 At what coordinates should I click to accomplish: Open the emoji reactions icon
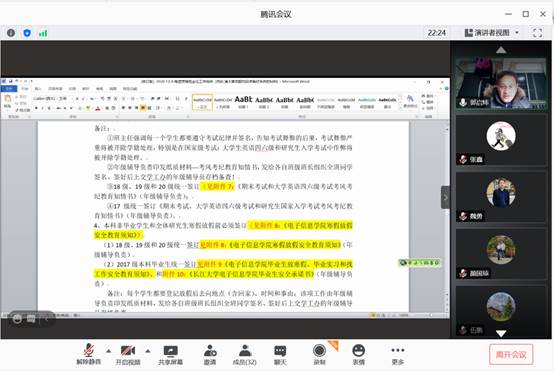(x=358, y=355)
